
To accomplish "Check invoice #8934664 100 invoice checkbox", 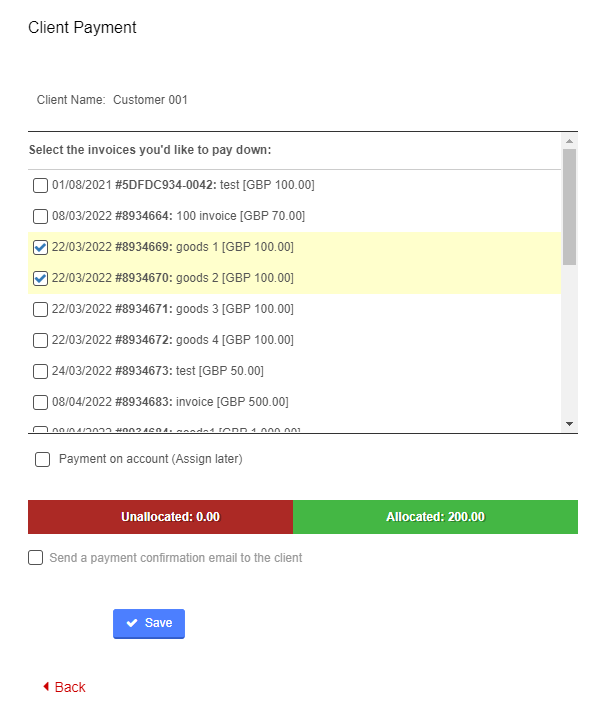I will [40, 216].
